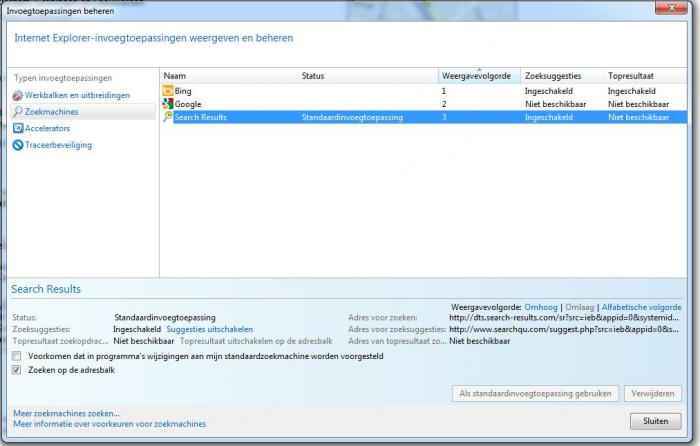Move provider up with Omhoog link
Screen dimensions: 700x446
point(541,307)
